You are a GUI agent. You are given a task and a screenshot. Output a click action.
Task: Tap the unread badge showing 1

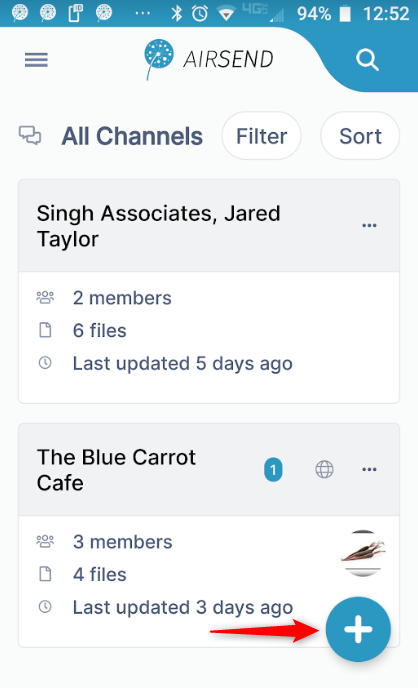click(273, 469)
